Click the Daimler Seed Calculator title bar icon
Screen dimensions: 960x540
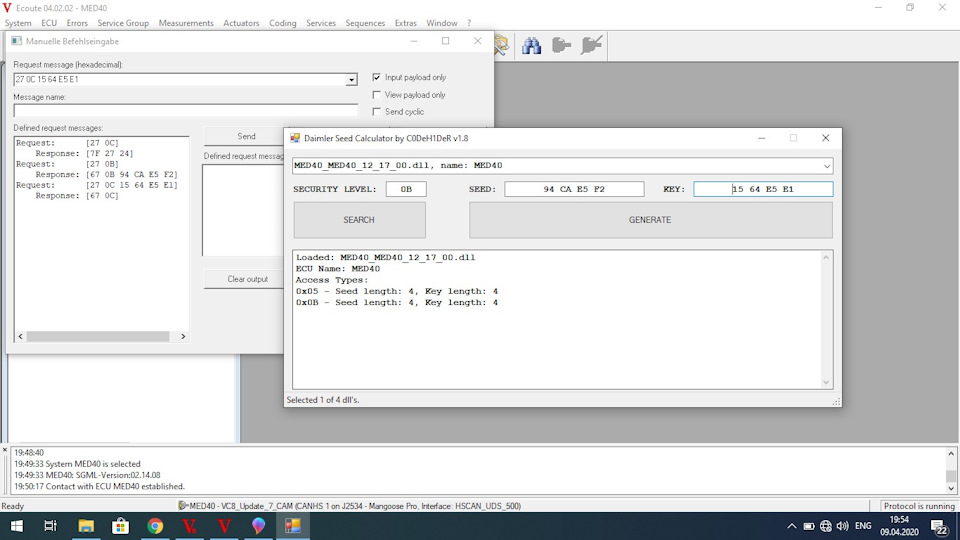click(295, 138)
